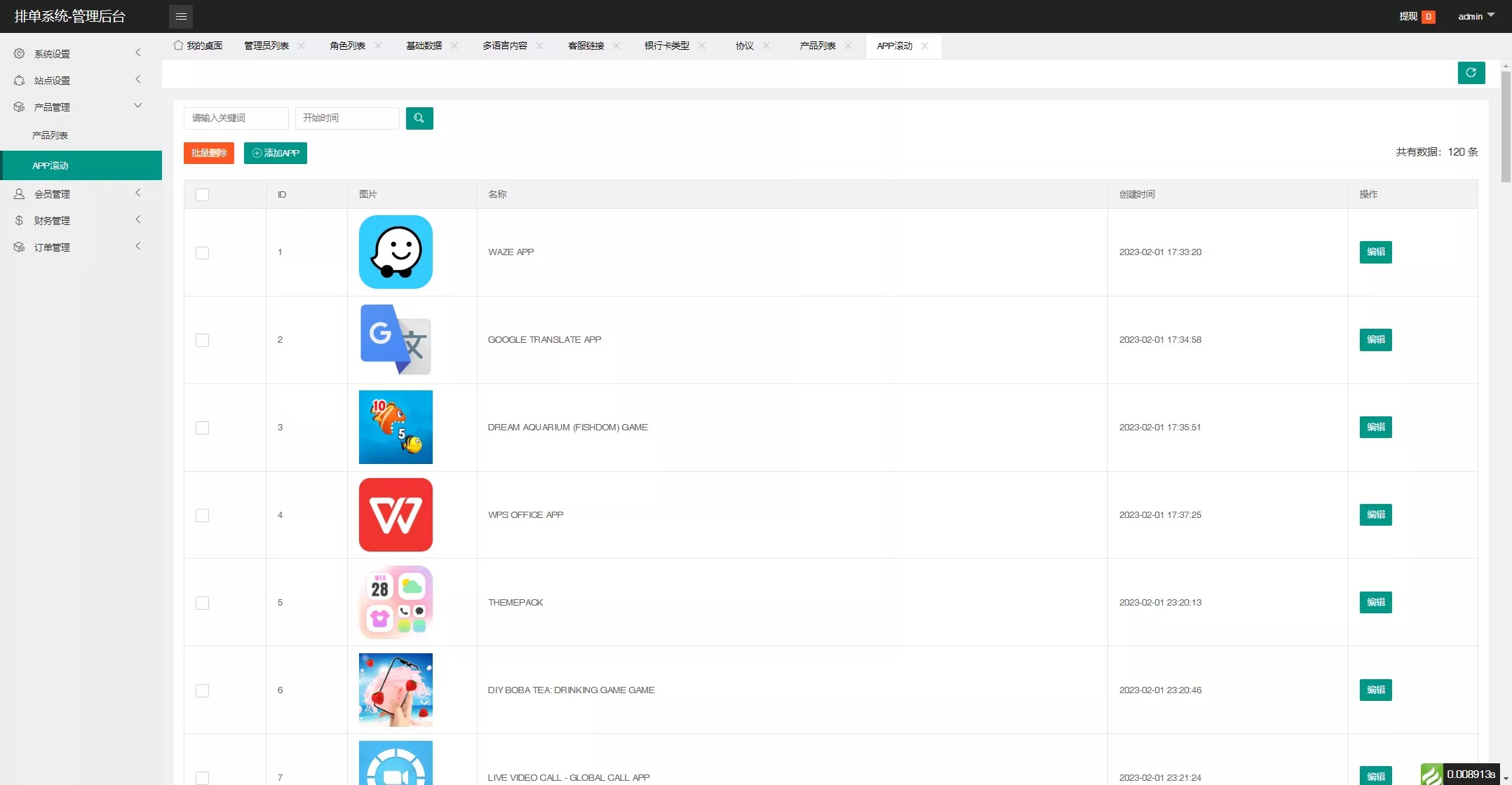
Task: Click the finance management dollar icon
Action: 19,221
